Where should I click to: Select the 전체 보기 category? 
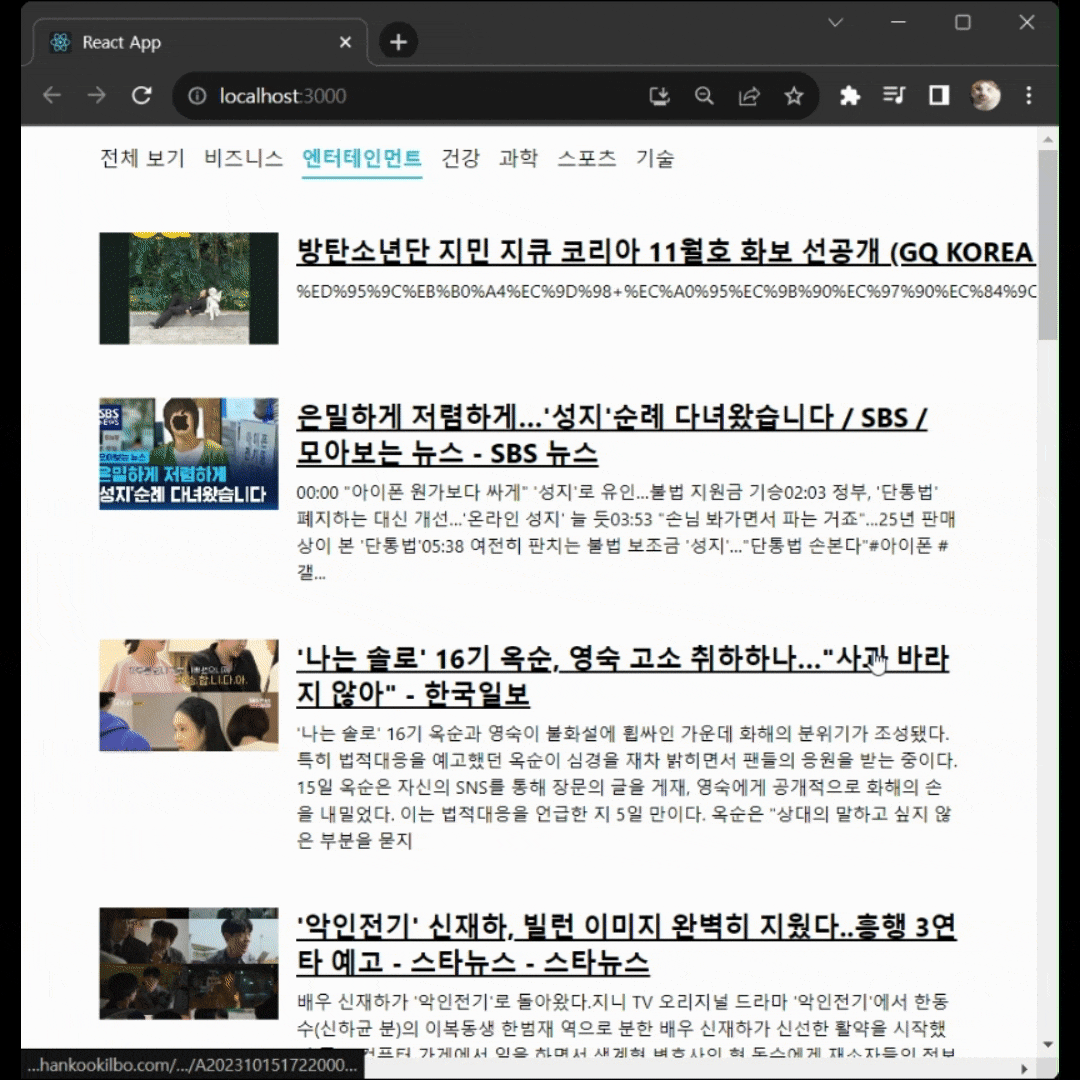tap(143, 158)
